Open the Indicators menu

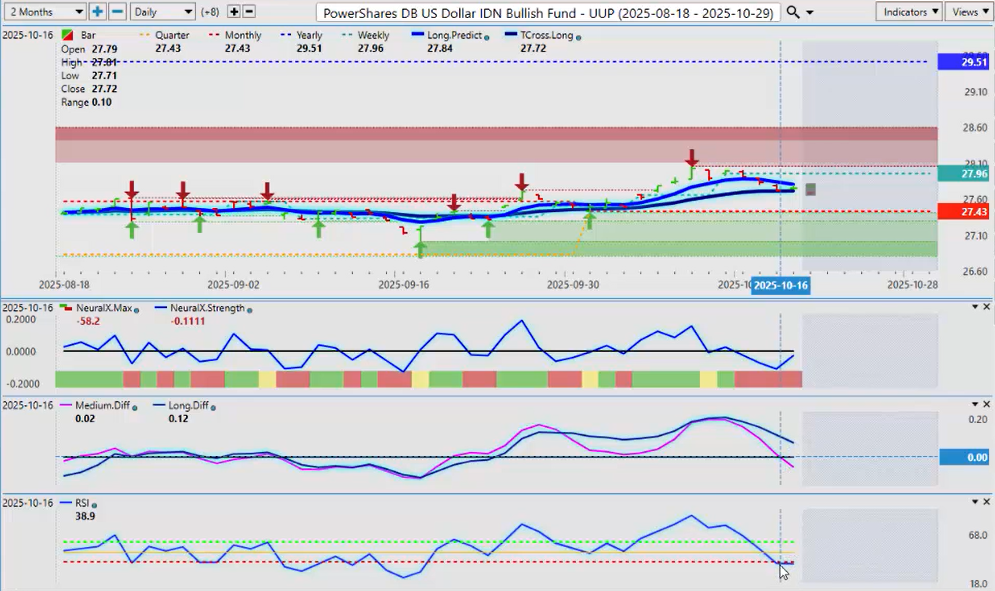point(908,11)
